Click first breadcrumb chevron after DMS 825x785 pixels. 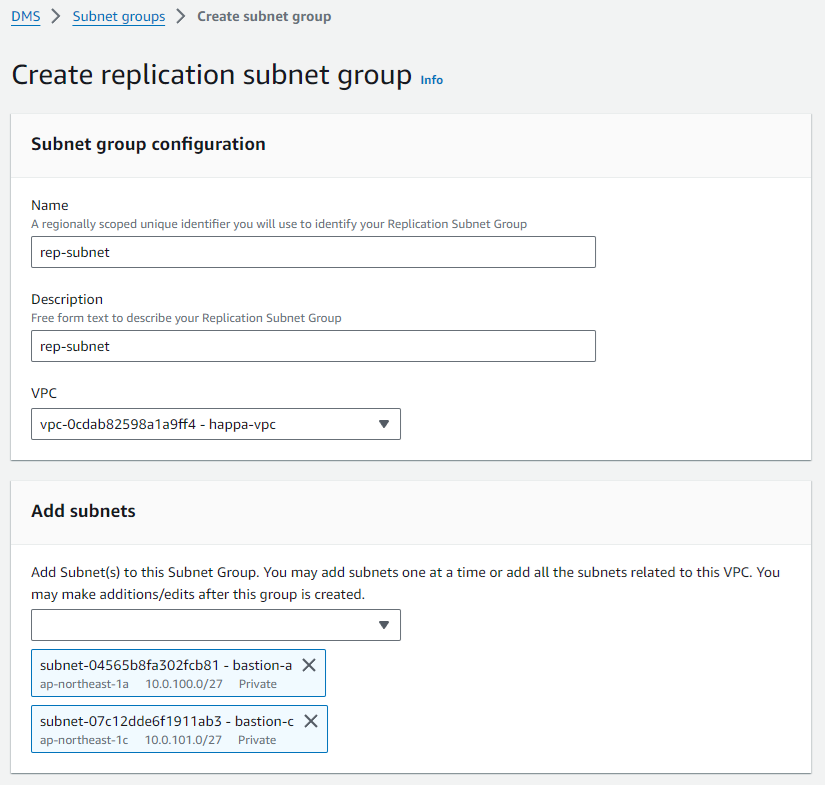tap(56, 16)
